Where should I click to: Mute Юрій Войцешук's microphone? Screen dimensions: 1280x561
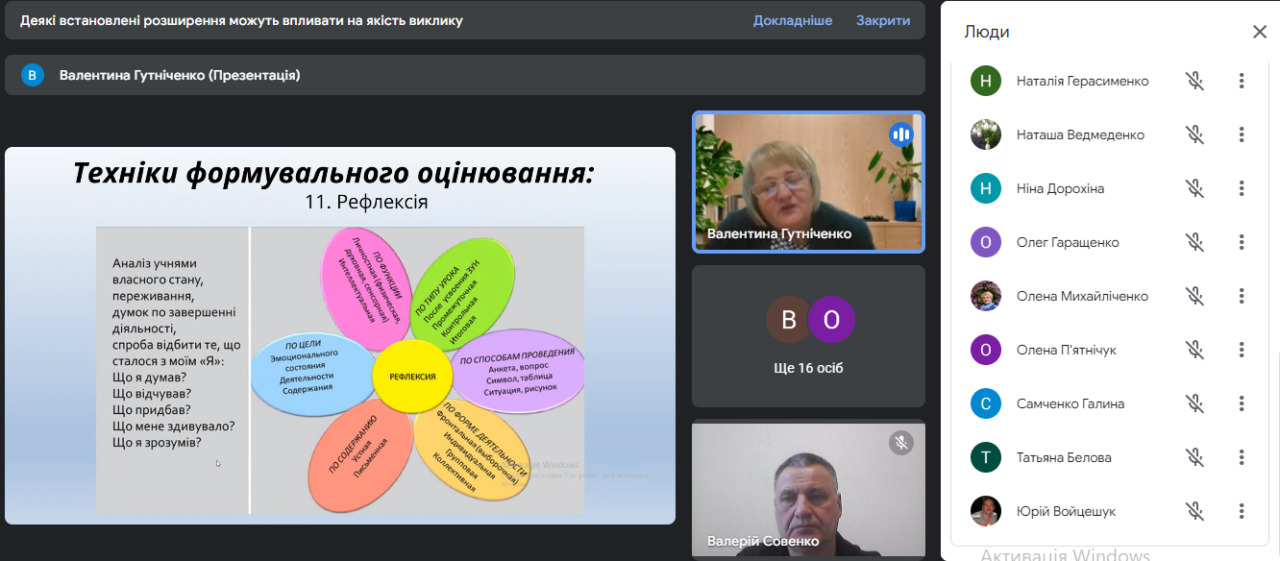1194,511
